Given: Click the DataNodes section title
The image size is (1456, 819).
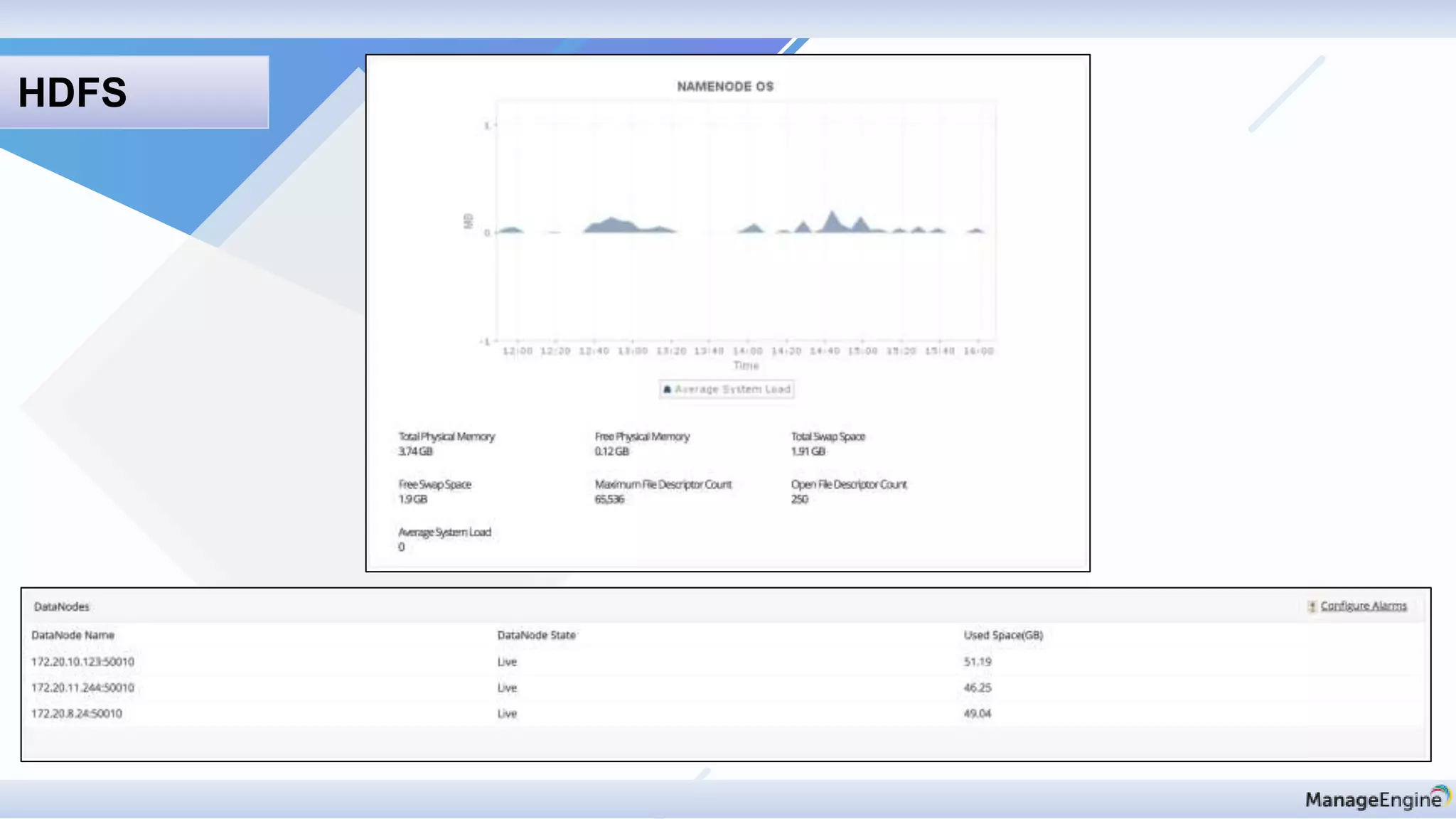Looking at the screenshot, I should click(x=62, y=606).
